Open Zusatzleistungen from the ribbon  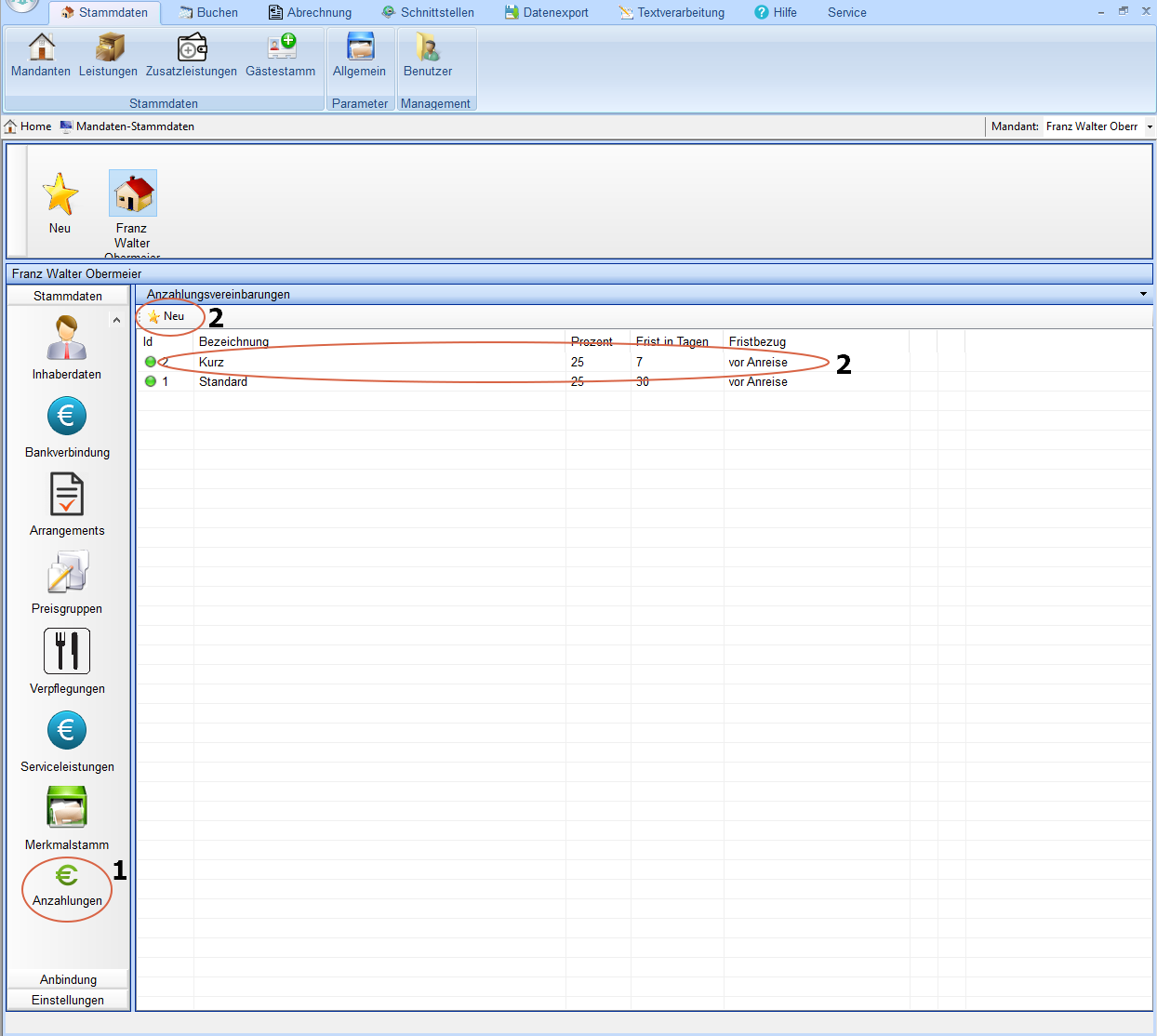192,55
